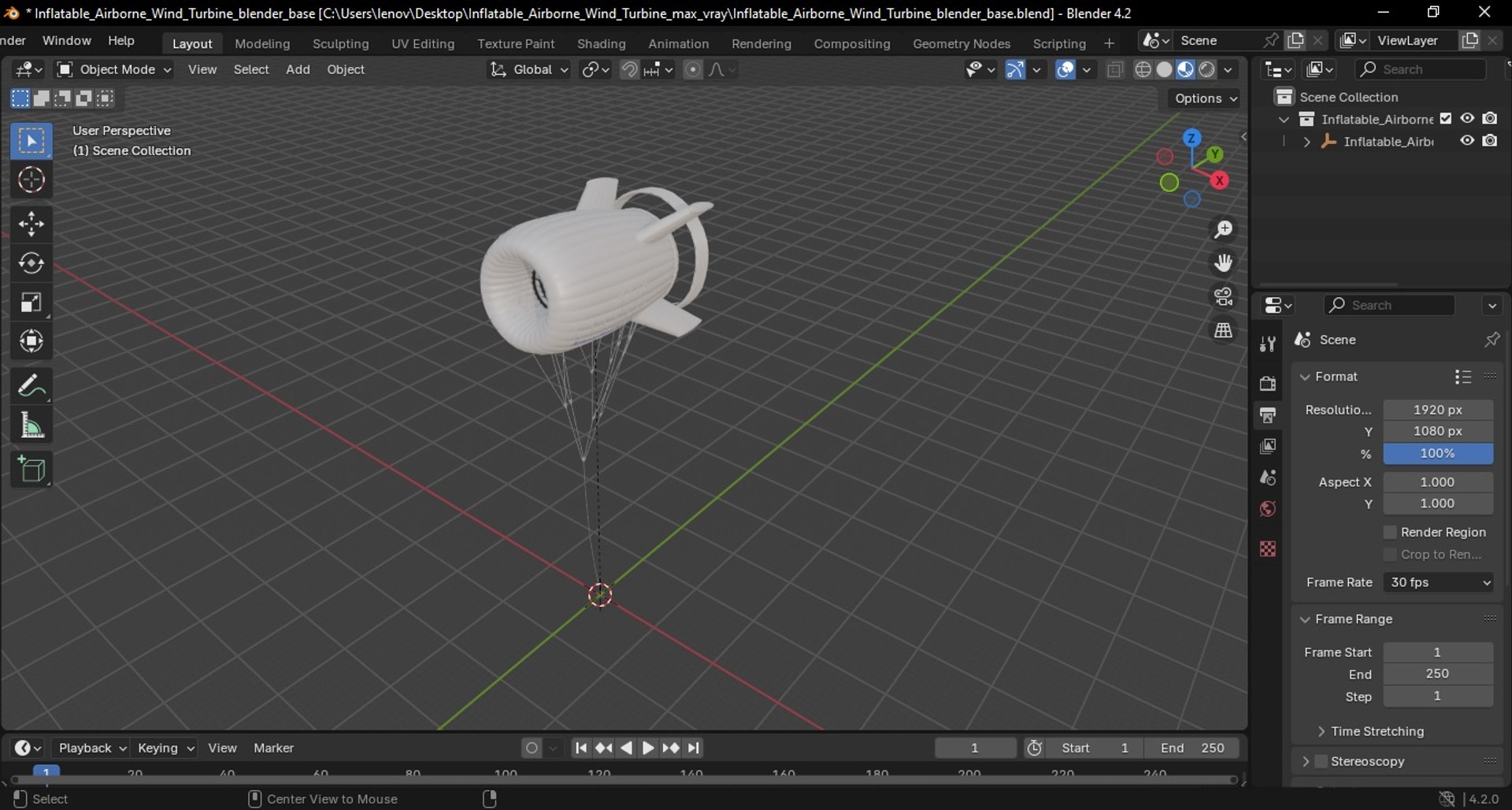
Task: Toggle proportional editing
Action: pos(692,69)
